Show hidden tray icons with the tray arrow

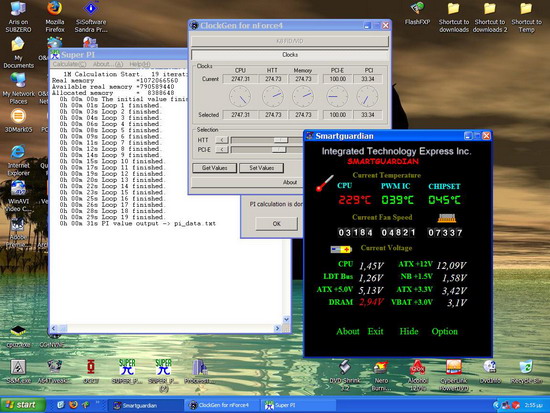coord(496,405)
